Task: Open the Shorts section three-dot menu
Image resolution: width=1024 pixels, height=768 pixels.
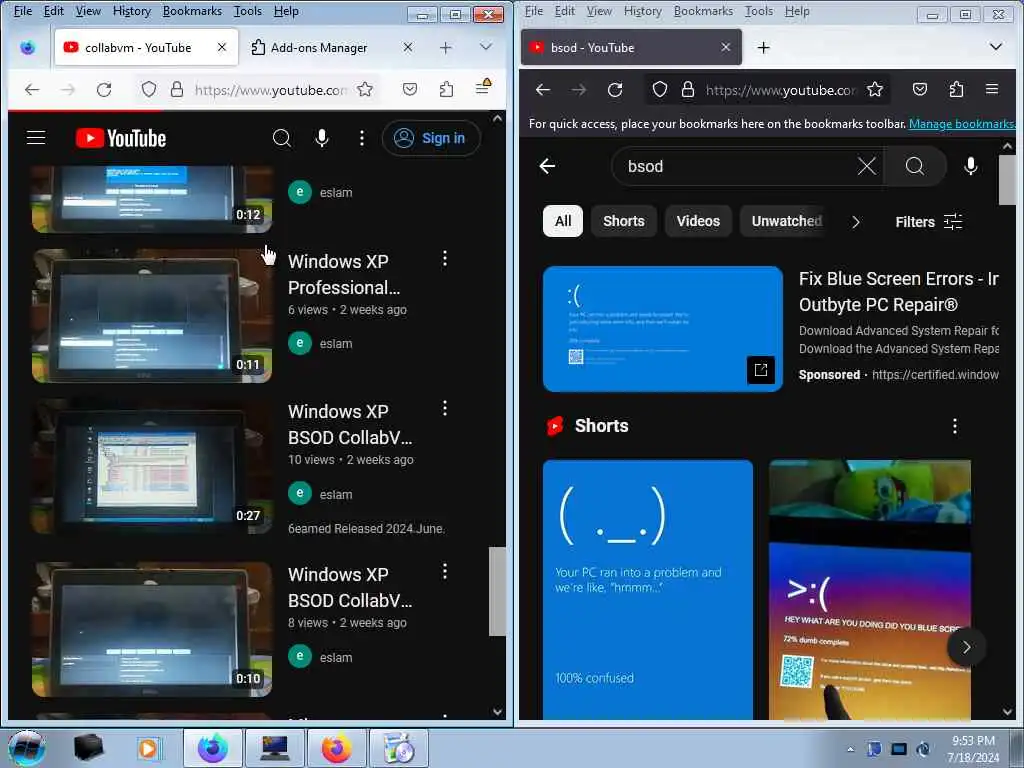Action: [955, 426]
